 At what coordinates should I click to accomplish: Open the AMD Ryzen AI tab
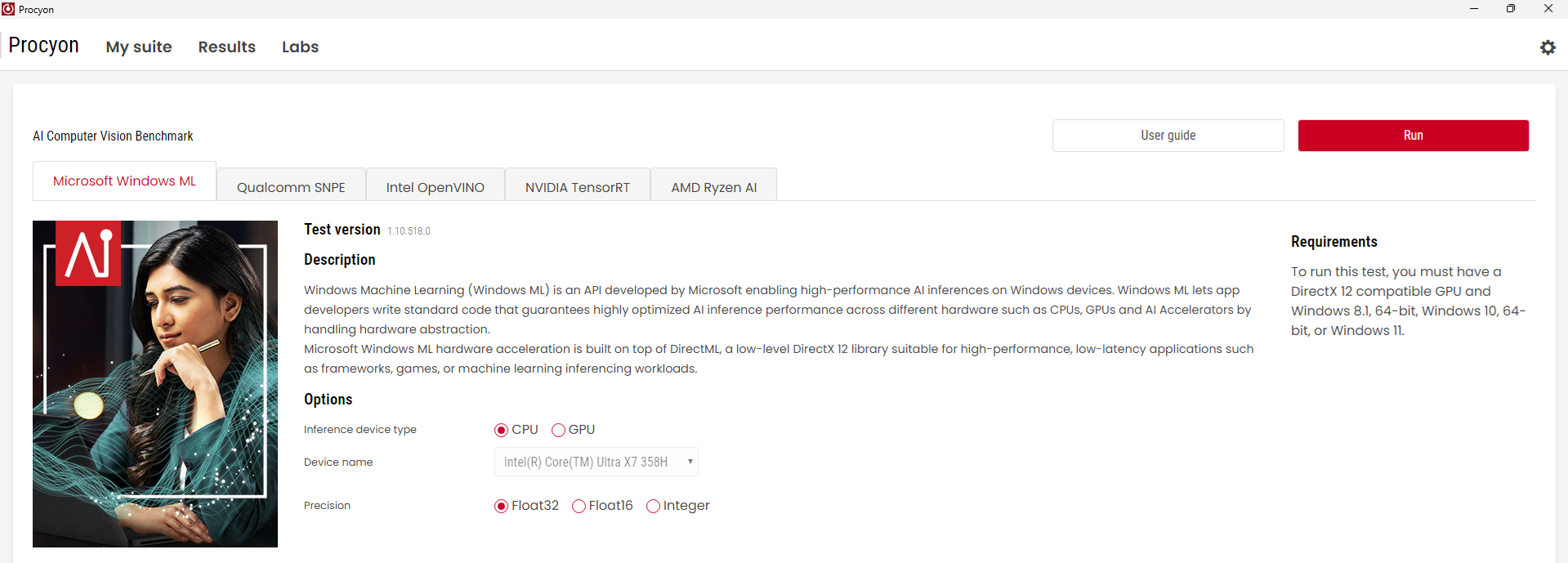click(713, 187)
